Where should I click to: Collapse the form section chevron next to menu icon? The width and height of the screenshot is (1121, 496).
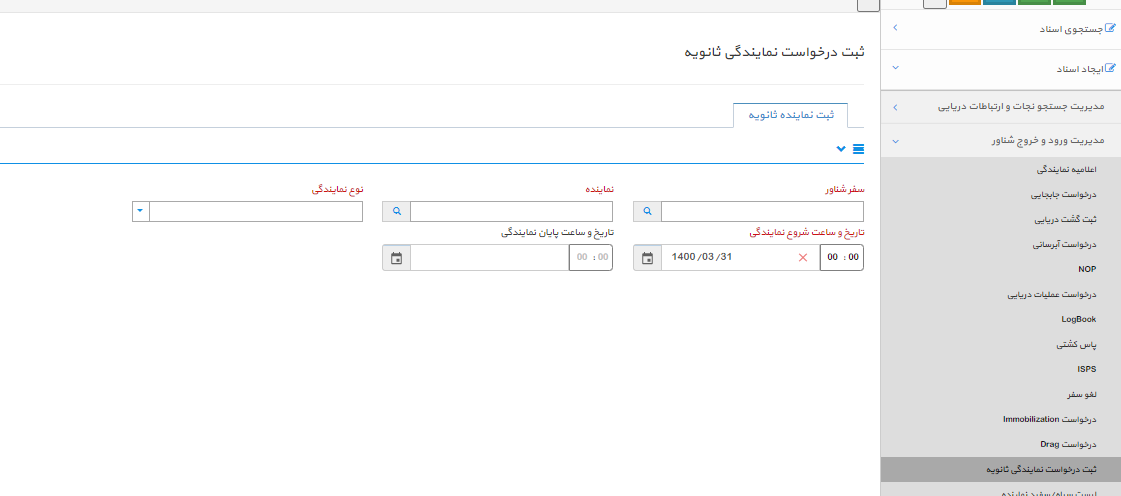tap(841, 149)
